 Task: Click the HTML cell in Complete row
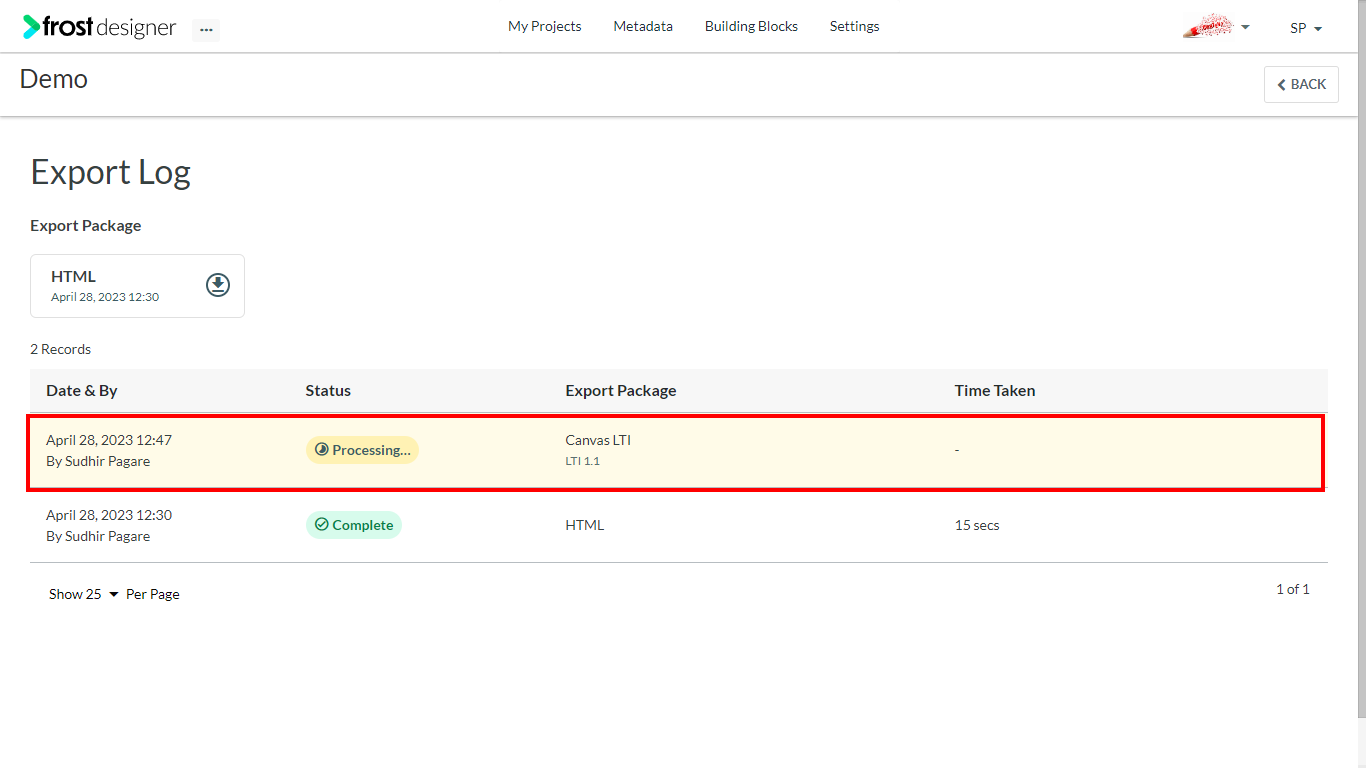coord(585,525)
